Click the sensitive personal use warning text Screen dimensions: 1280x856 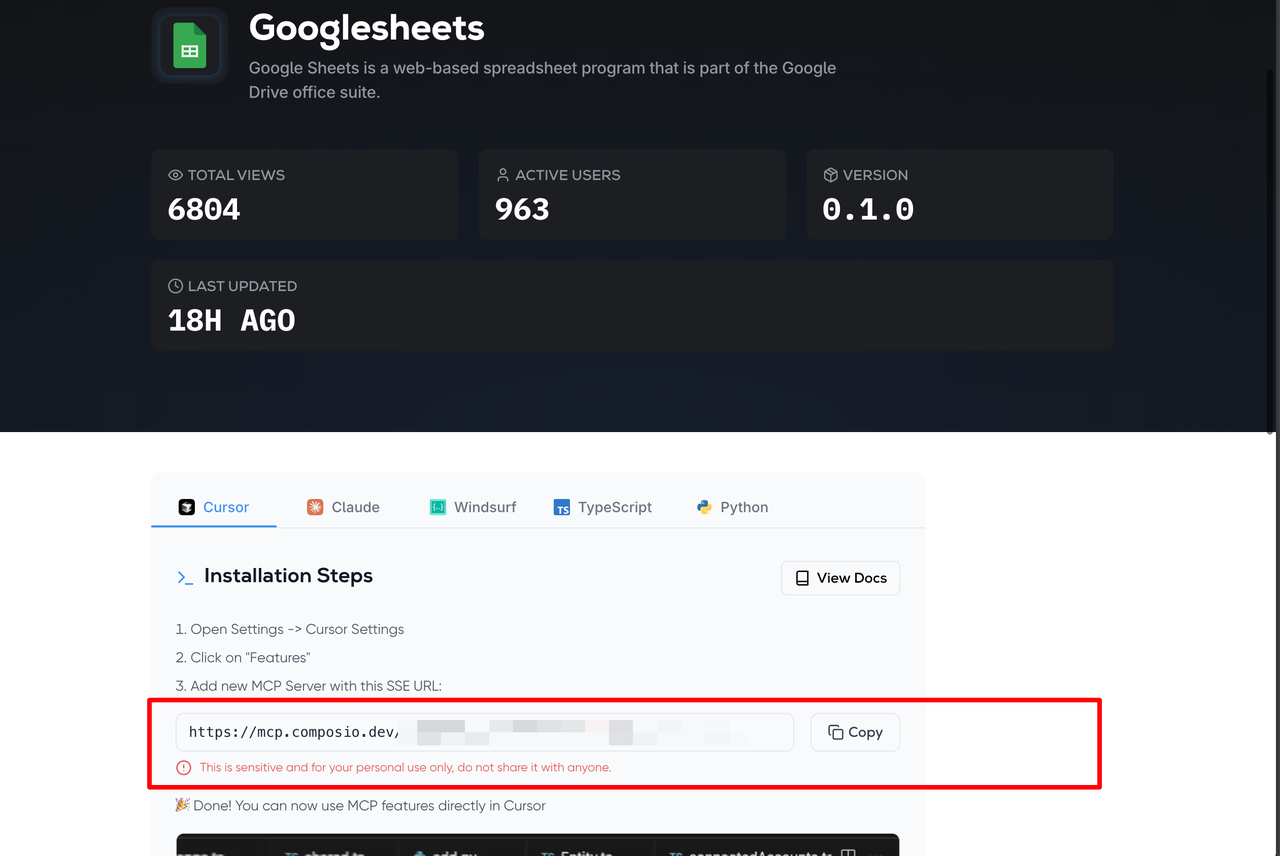point(405,768)
